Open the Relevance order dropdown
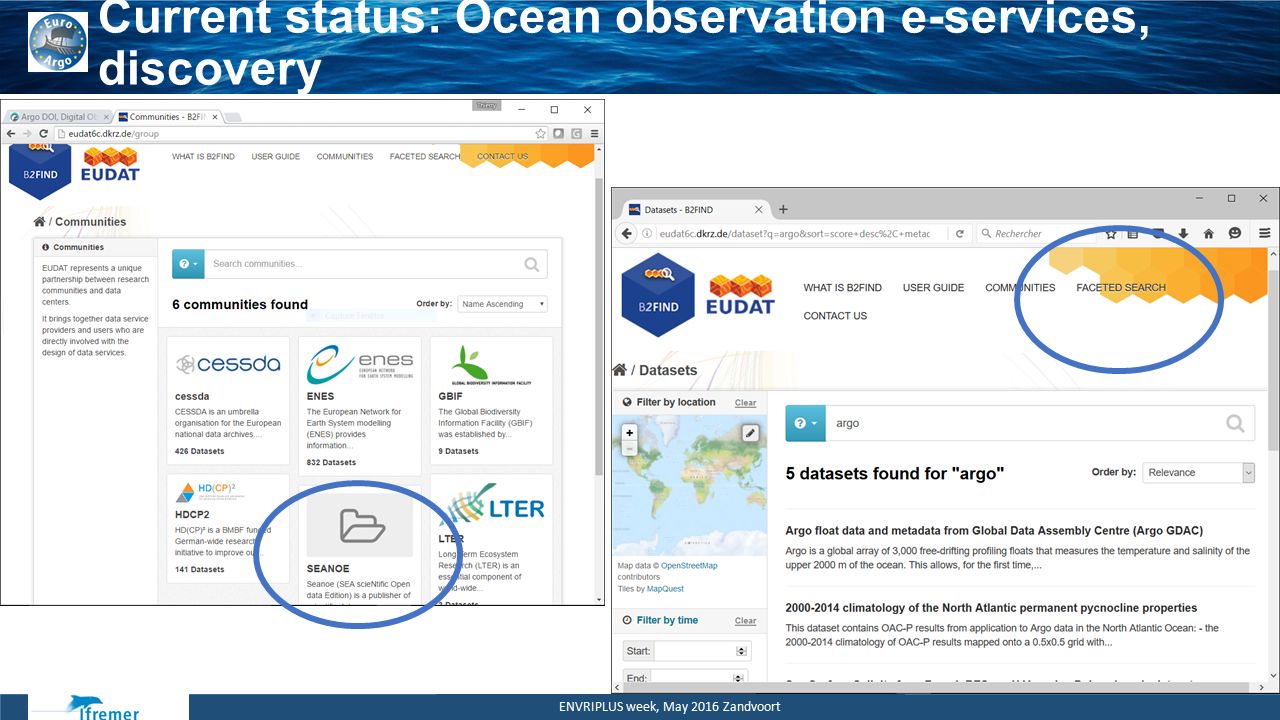This screenshot has height=720, width=1280. pos(1198,473)
